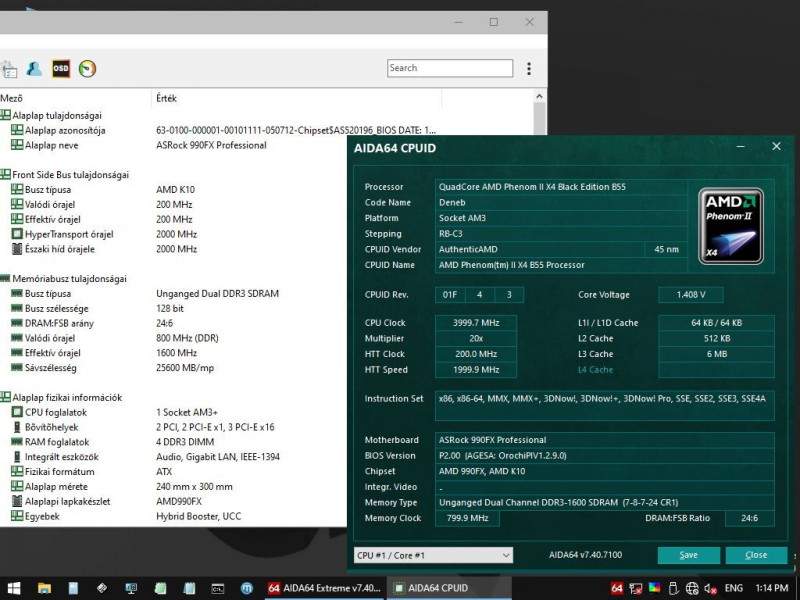Click the Mező column header

[x=12, y=98]
